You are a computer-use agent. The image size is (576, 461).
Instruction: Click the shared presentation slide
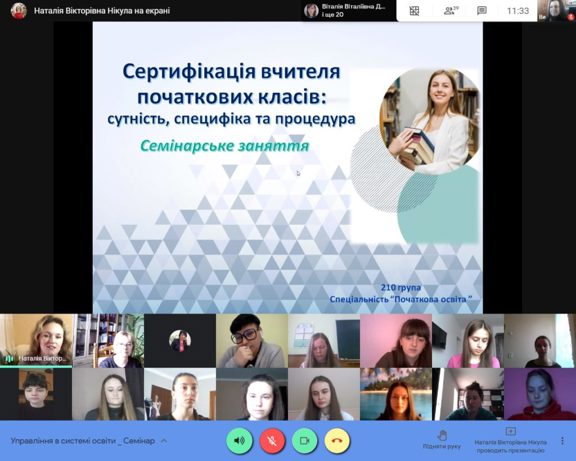pyautogui.click(x=288, y=168)
